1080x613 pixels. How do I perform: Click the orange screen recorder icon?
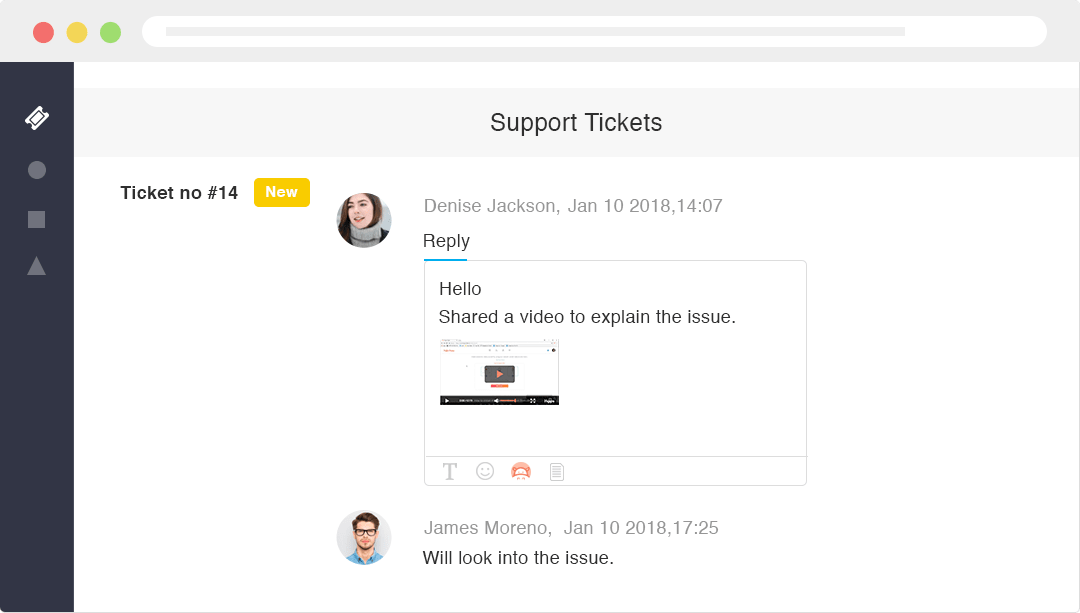point(521,471)
